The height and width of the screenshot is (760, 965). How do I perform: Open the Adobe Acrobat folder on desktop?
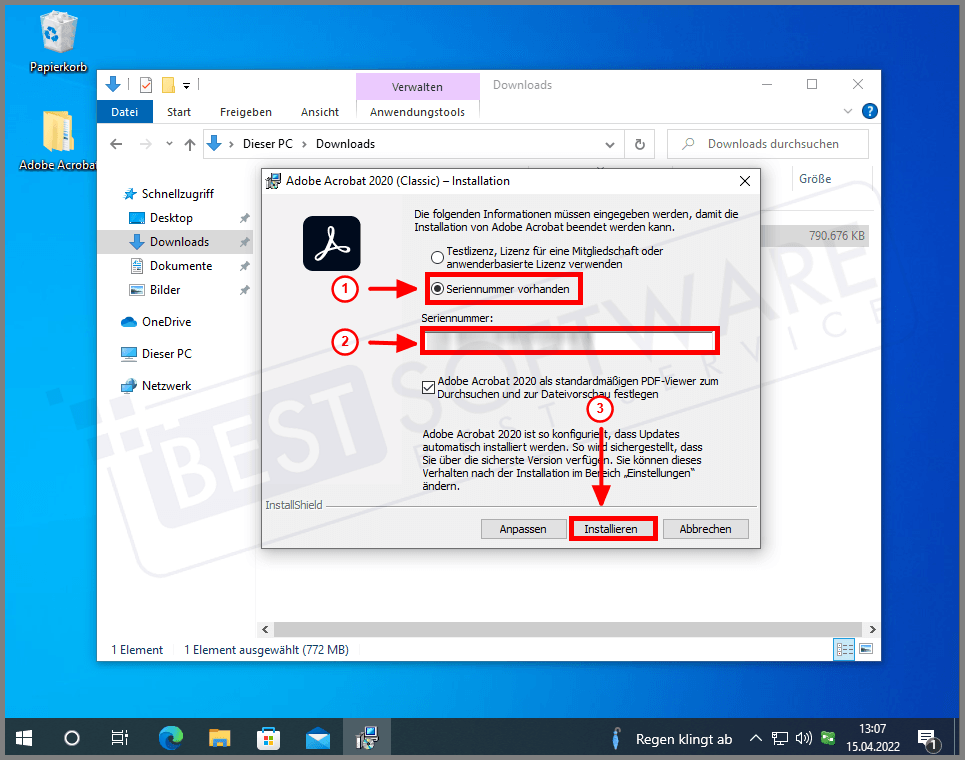(57, 133)
